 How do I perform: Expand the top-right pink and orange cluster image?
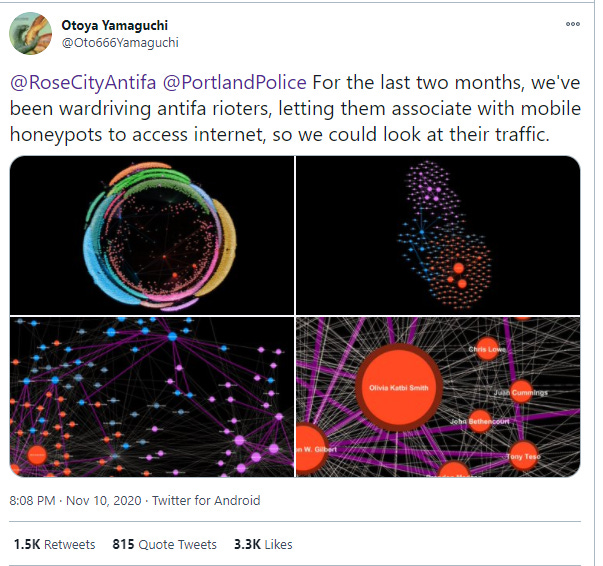click(x=437, y=234)
